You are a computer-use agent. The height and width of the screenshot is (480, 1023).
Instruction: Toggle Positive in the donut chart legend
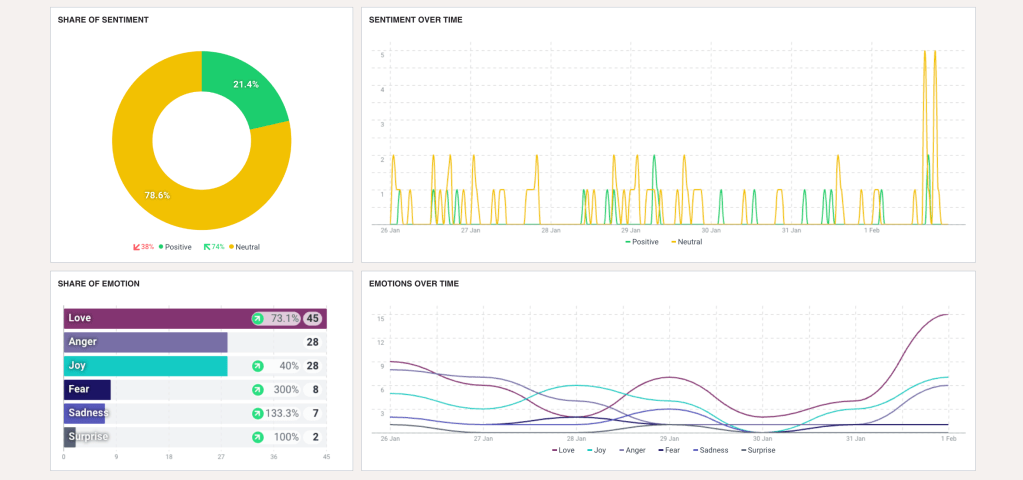(x=177, y=246)
